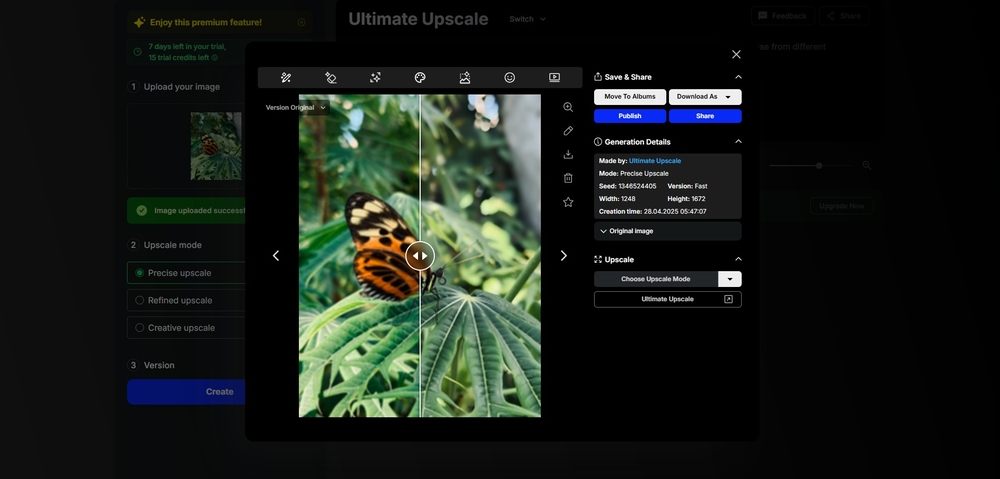Mark image as favorite with star icon
This screenshot has height=479, width=1000.
(x=568, y=202)
